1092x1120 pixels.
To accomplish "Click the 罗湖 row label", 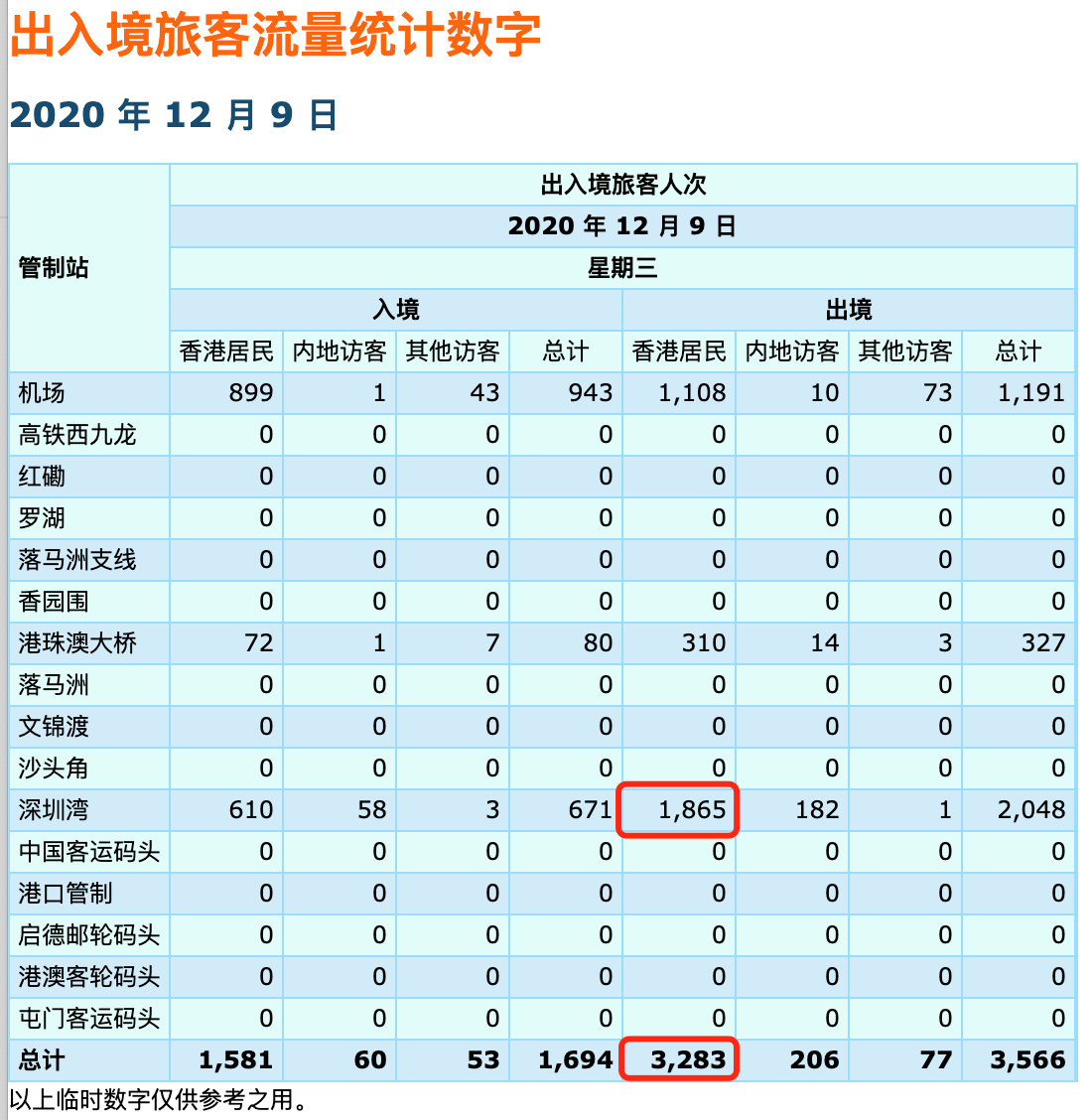I will 42,518.
